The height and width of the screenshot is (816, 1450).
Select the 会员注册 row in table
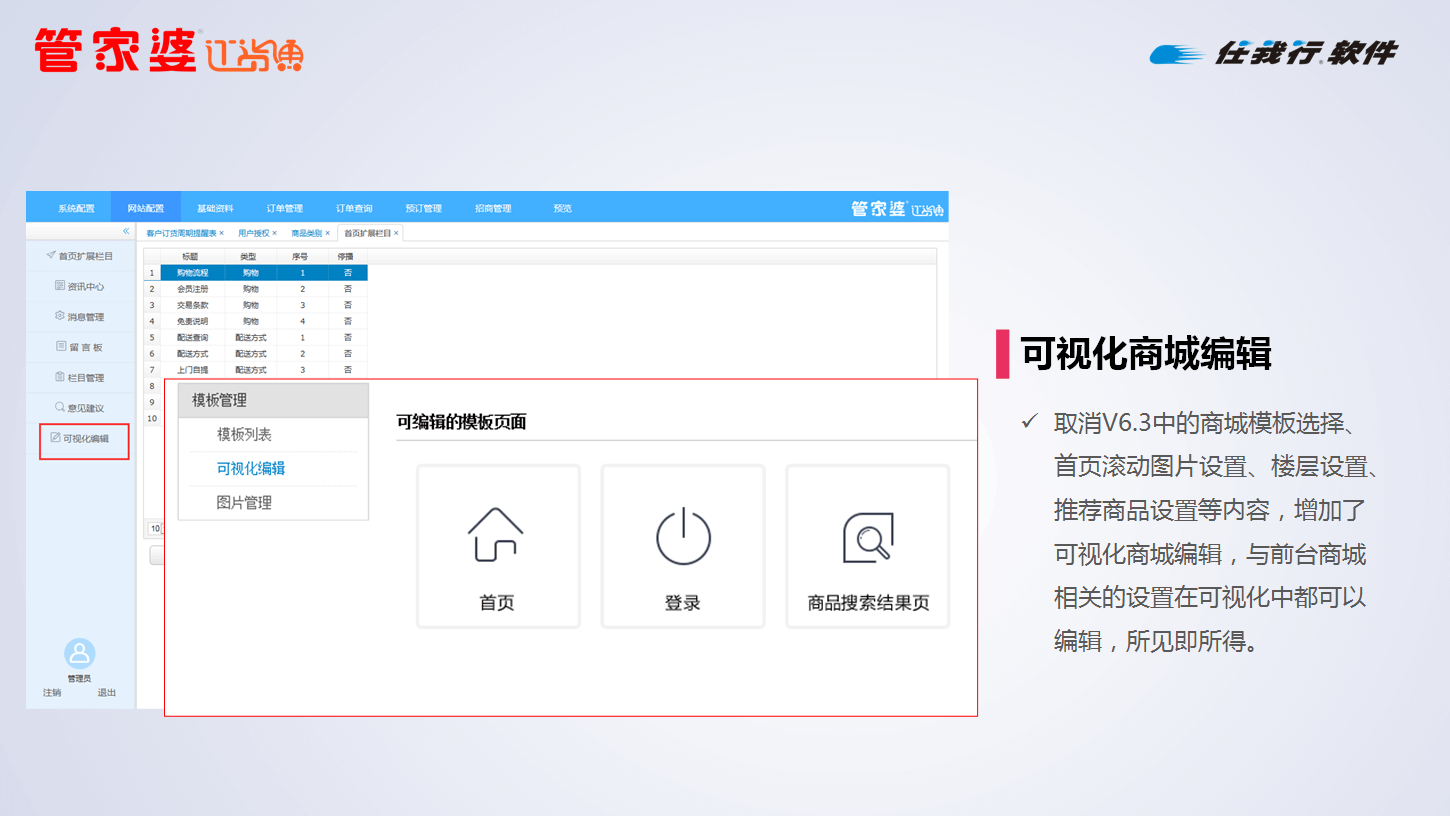(192, 289)
